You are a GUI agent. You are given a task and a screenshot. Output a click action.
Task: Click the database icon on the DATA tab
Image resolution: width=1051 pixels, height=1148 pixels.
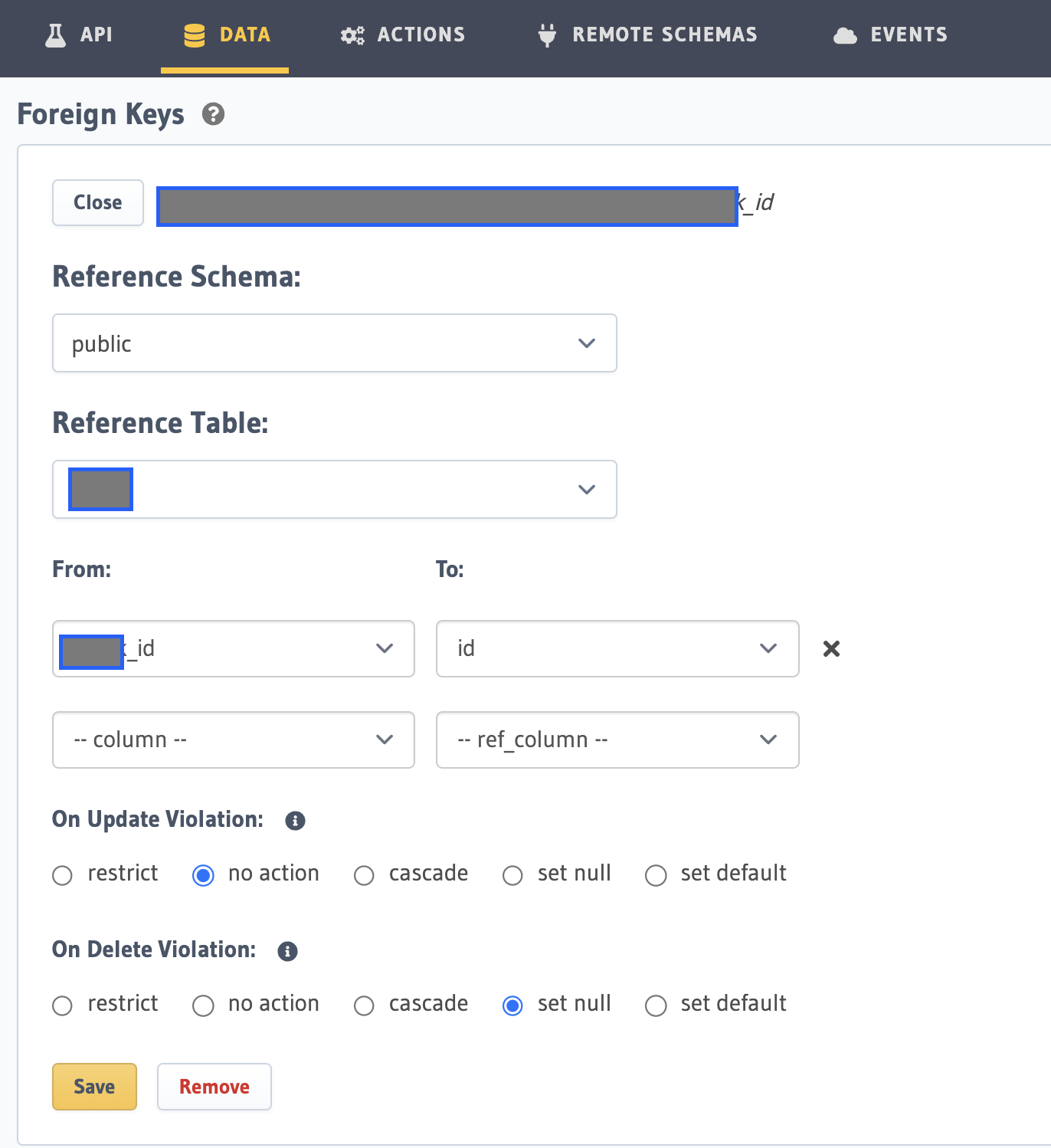[x=194, y=34]
